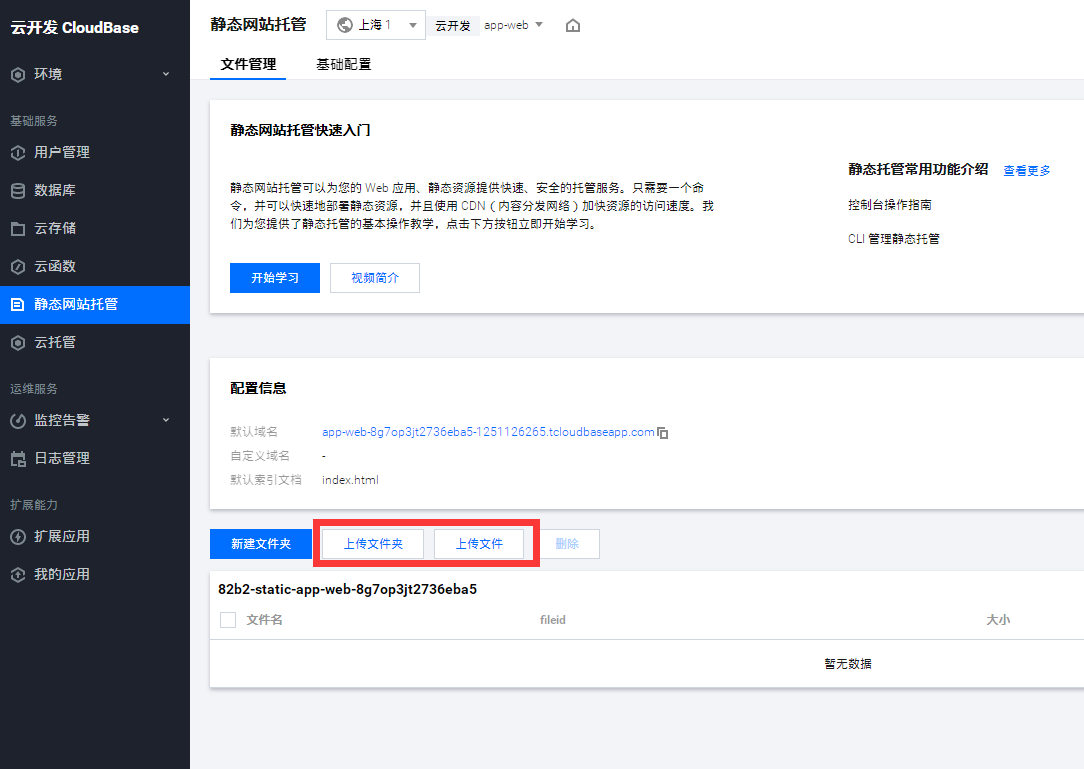Click the 数据库 database icon
The image size is (1084, 769).
coord(18,191)
